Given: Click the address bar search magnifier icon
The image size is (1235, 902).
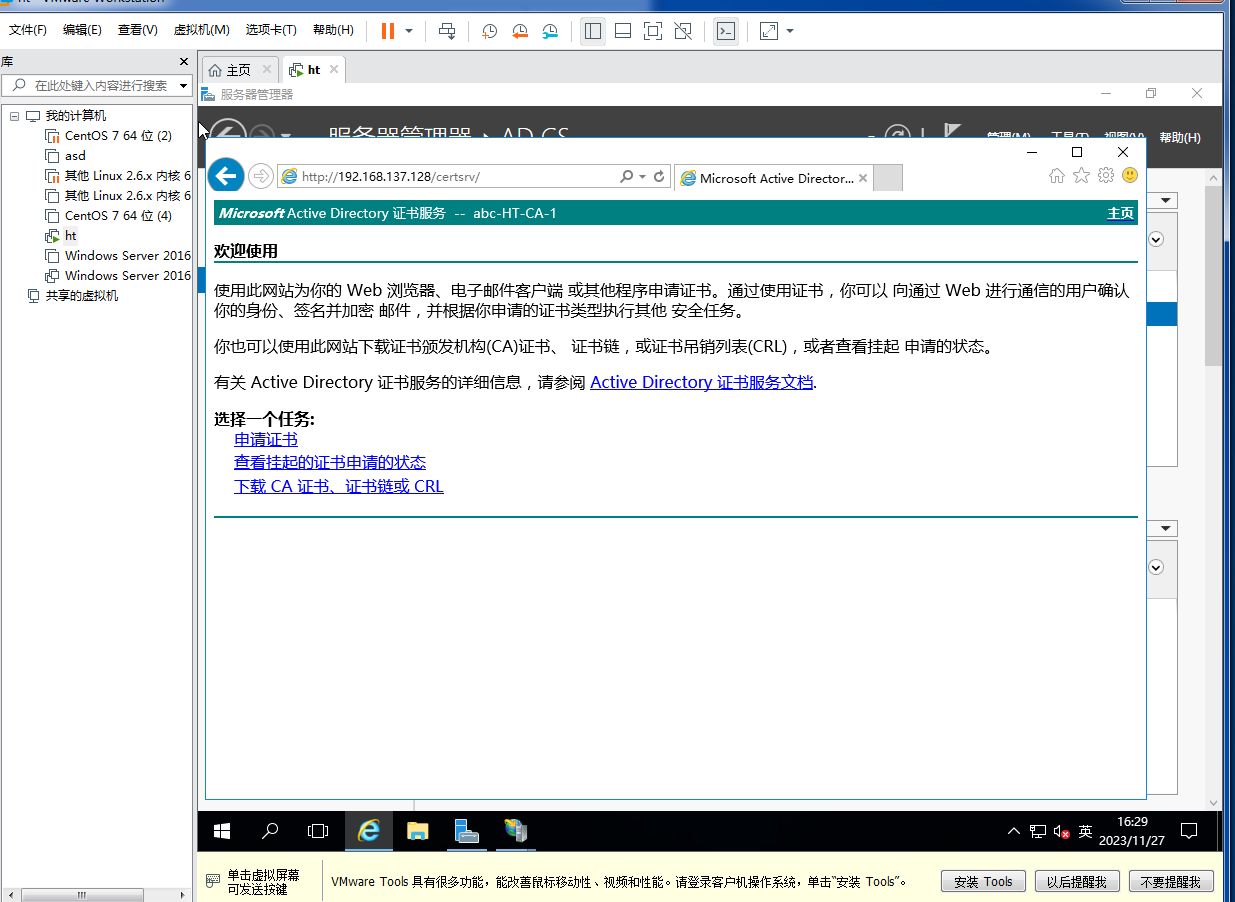Looking at the screenshot, I should click(x=627, y=177).
